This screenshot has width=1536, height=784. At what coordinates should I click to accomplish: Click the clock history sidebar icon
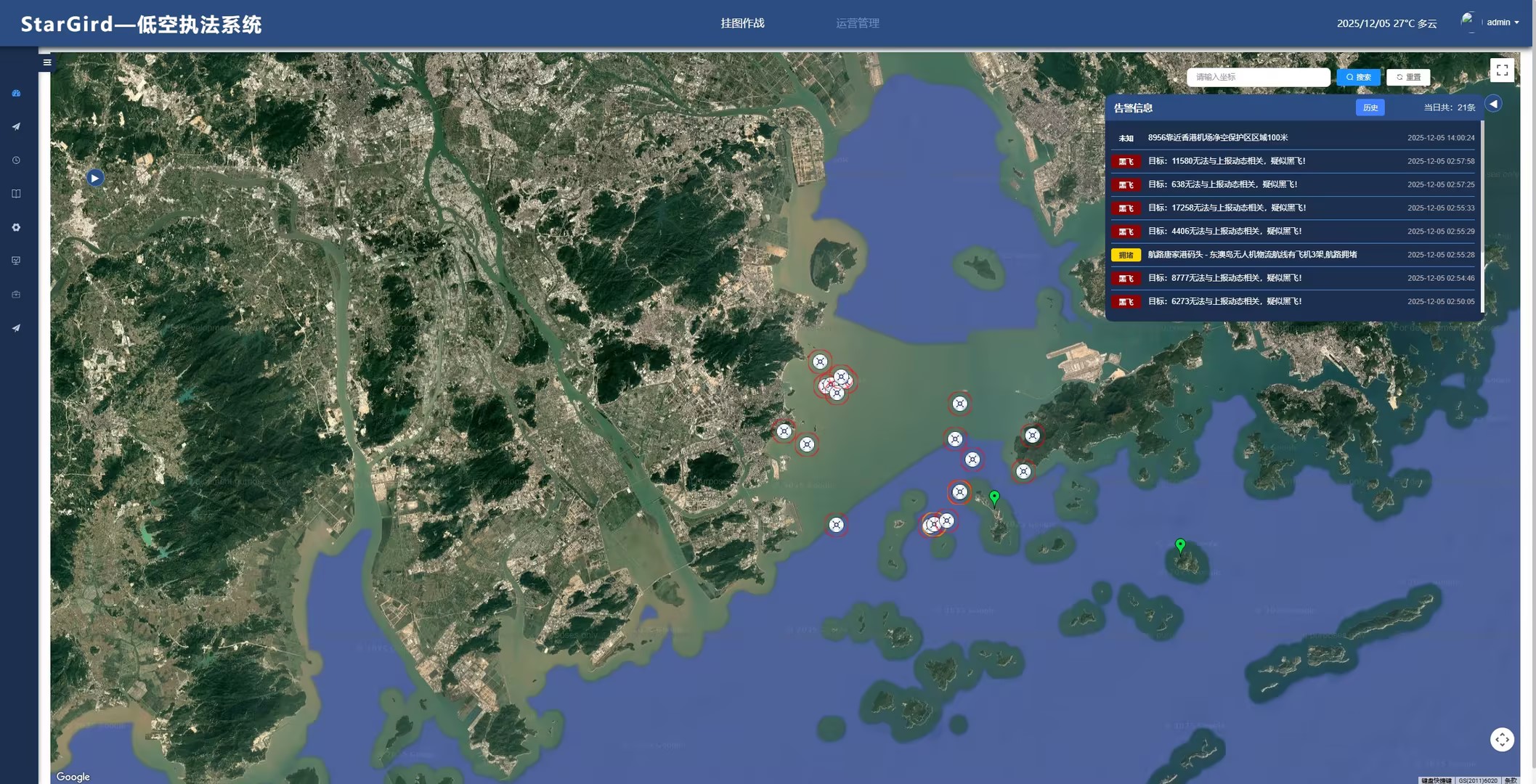tap(16, 160)
